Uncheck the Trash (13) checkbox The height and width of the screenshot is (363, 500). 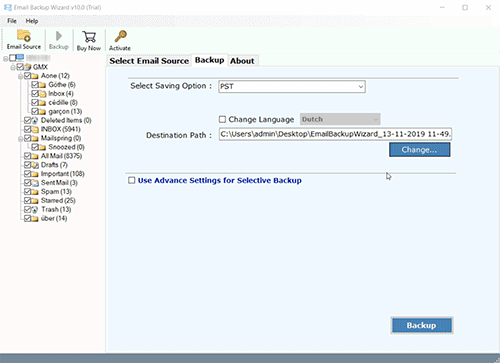tap(27, 209)
